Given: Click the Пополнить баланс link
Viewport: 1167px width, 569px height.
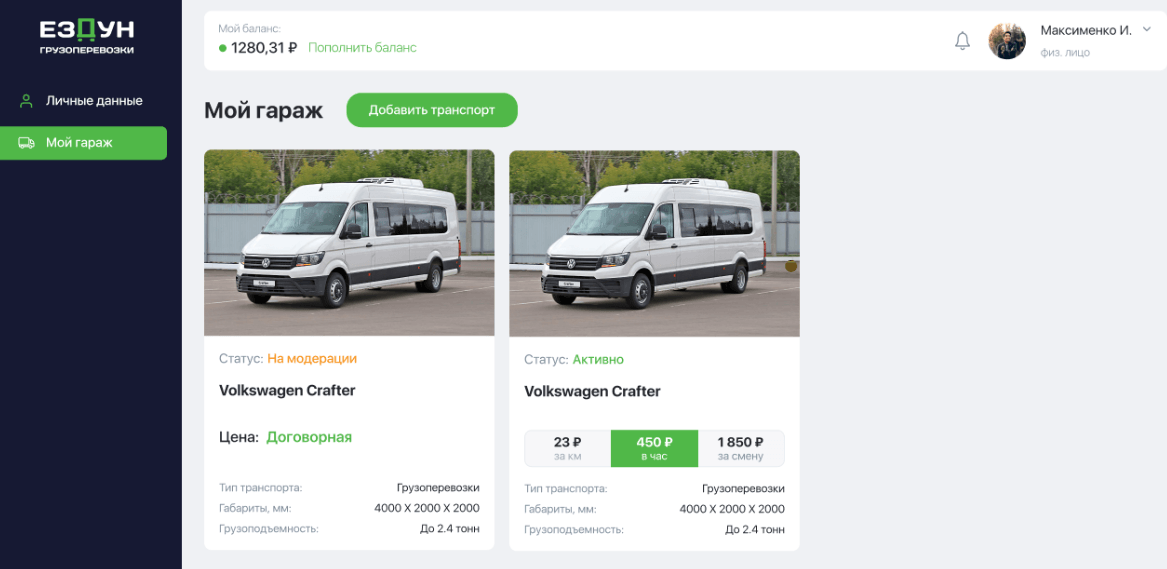Looking at the screenshot, I should 362,48.
